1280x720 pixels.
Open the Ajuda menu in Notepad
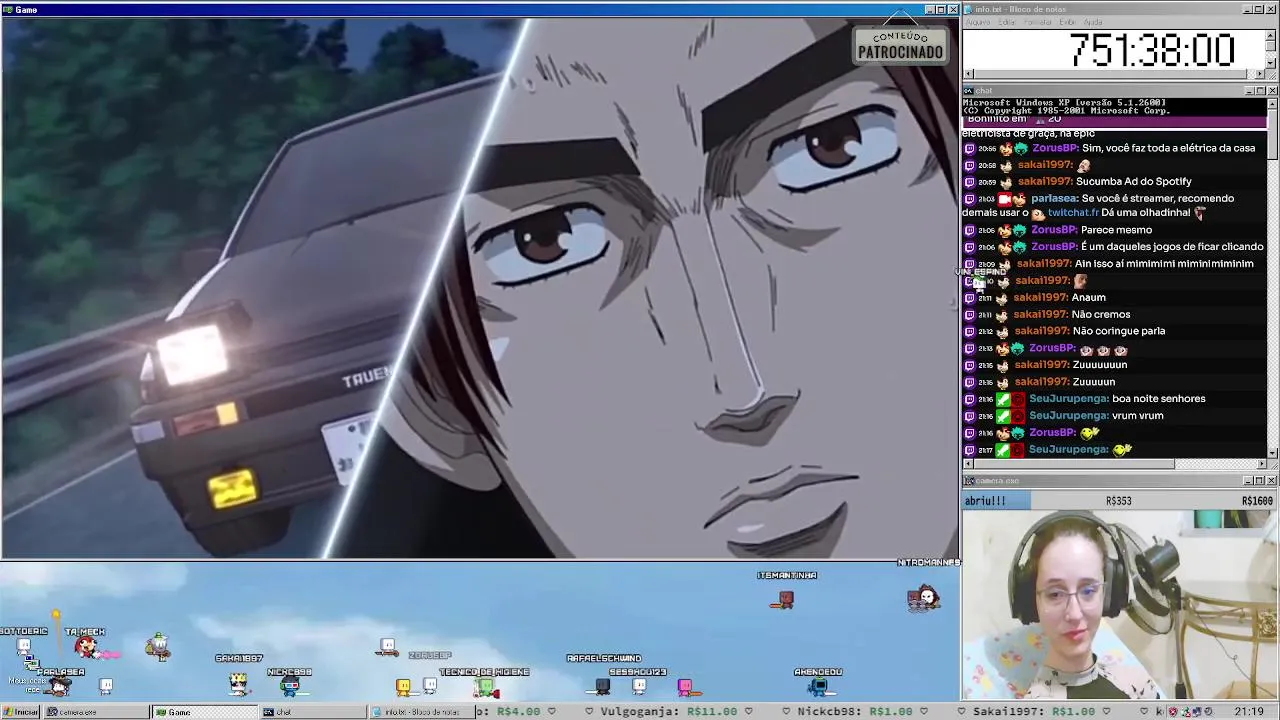click(1093, 22)
